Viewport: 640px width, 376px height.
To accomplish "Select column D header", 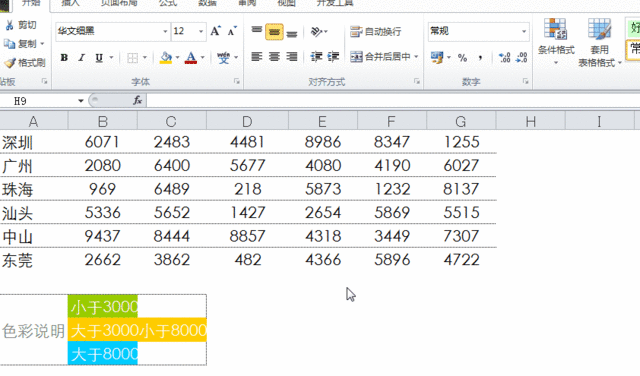I will point(247,121).
